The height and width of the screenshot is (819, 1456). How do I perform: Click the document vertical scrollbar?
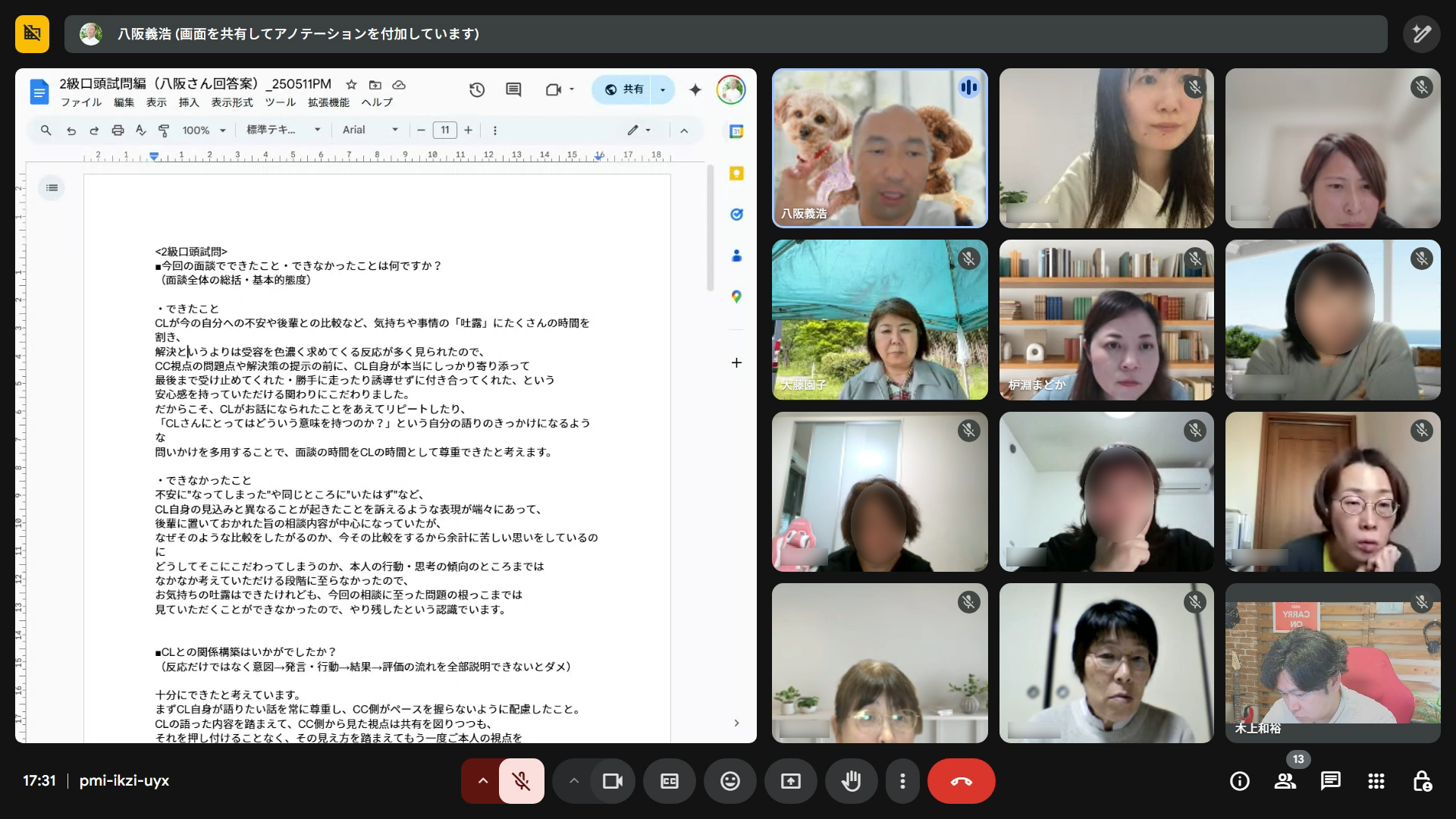[711, 227]
